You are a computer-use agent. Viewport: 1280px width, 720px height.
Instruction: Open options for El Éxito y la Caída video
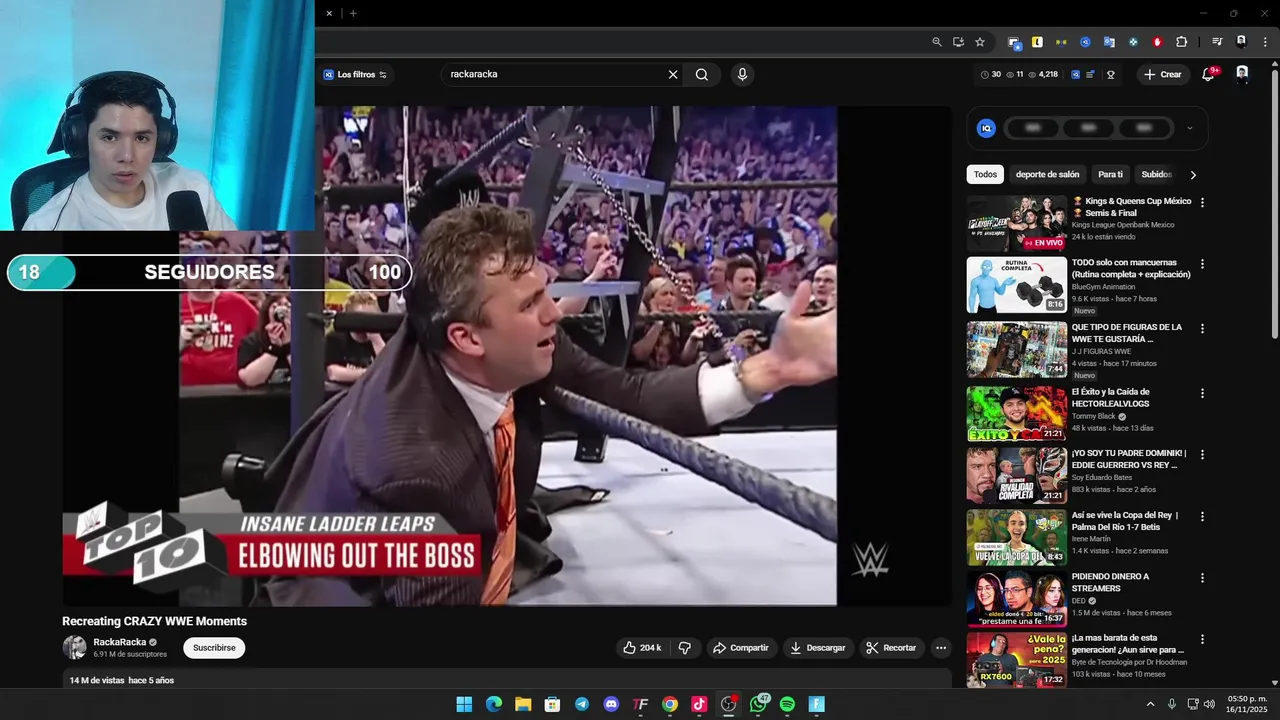(x=1202, y=393)
